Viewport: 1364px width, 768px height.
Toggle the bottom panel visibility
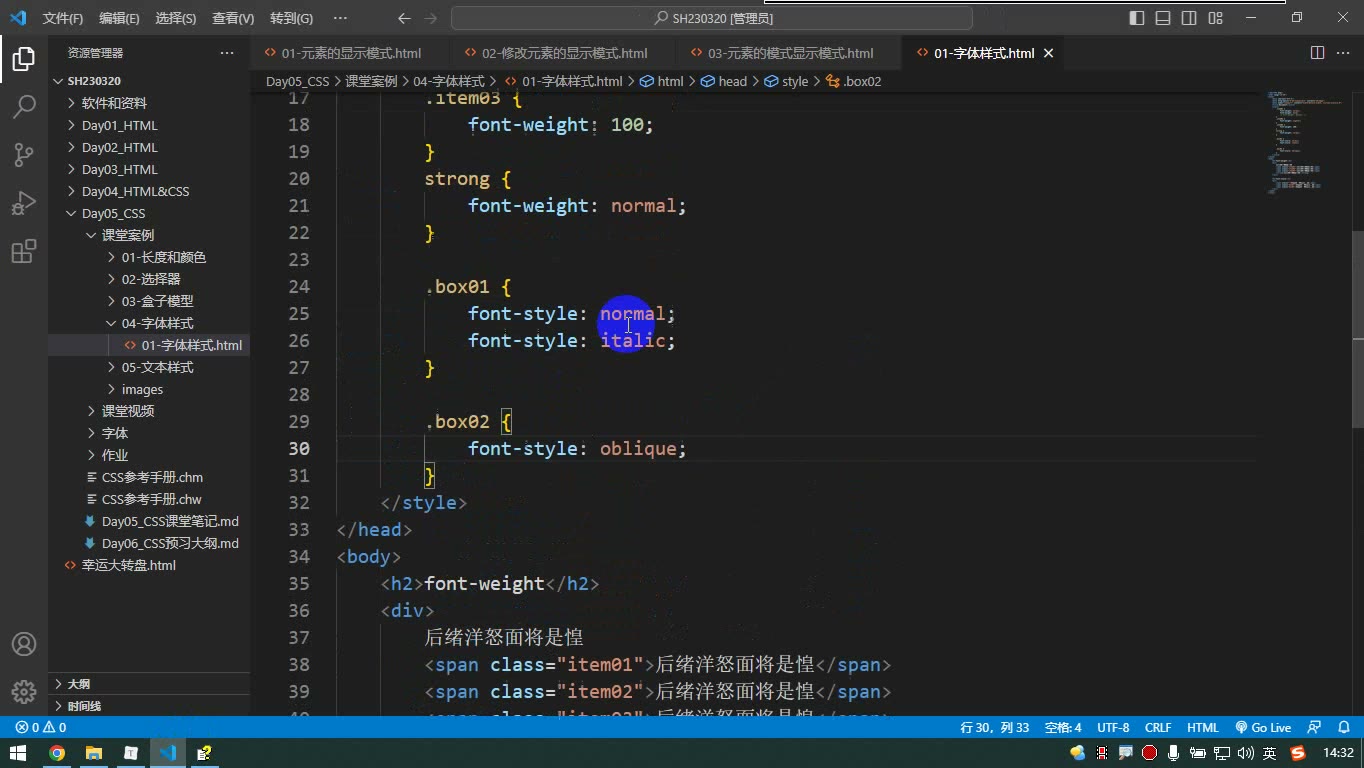click(1163, 18)
